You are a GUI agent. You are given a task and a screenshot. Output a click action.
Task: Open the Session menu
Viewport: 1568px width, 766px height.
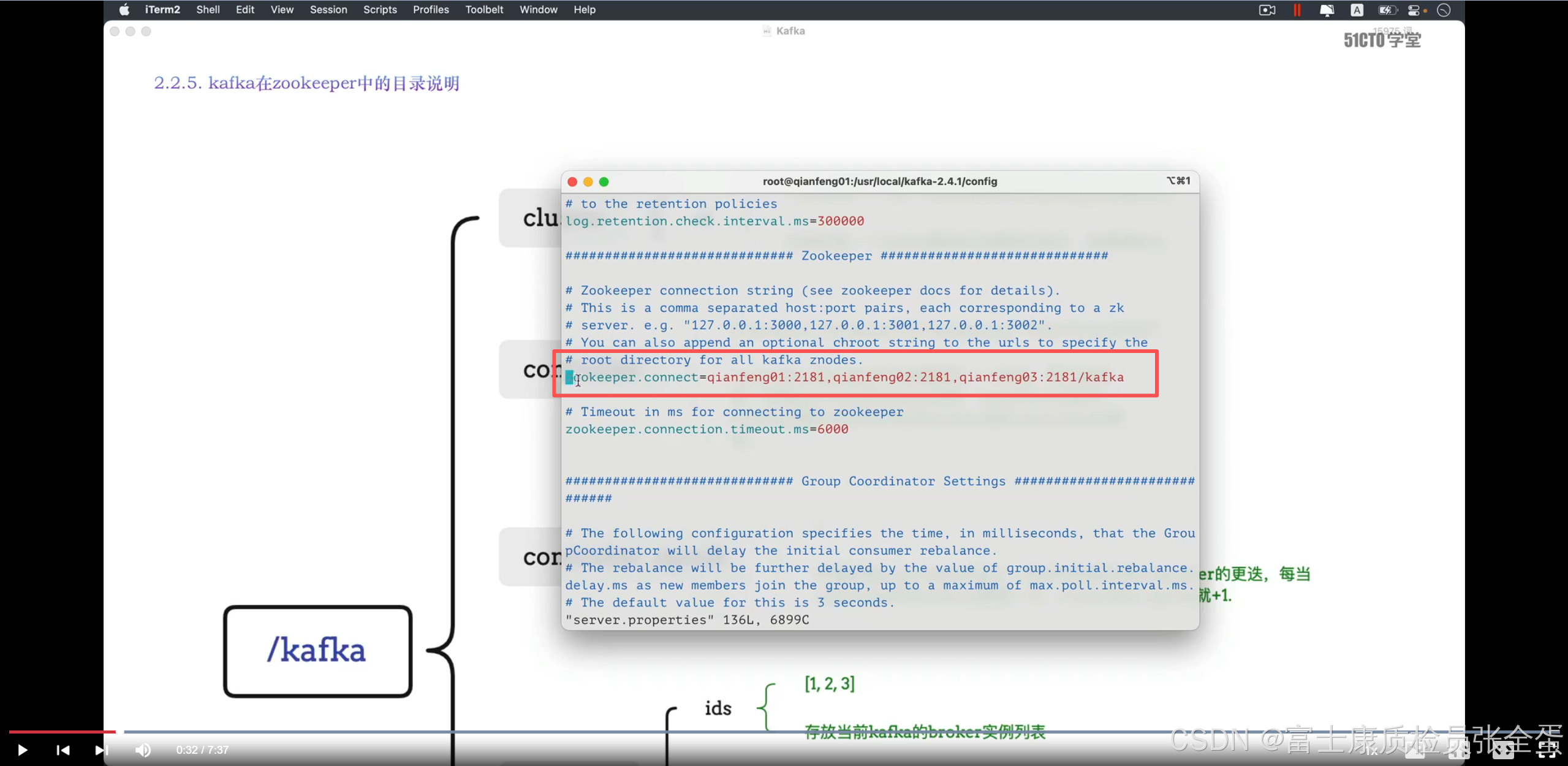pos(328,10)
